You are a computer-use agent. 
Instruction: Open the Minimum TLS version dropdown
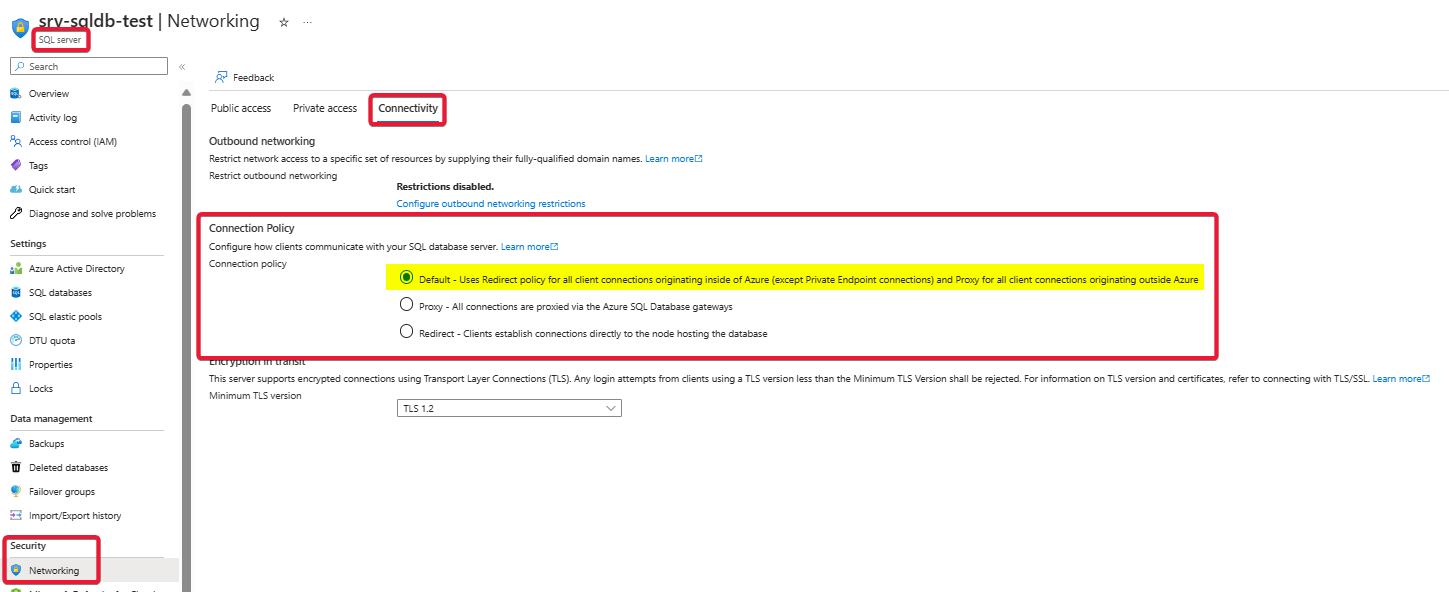(508, 408)
